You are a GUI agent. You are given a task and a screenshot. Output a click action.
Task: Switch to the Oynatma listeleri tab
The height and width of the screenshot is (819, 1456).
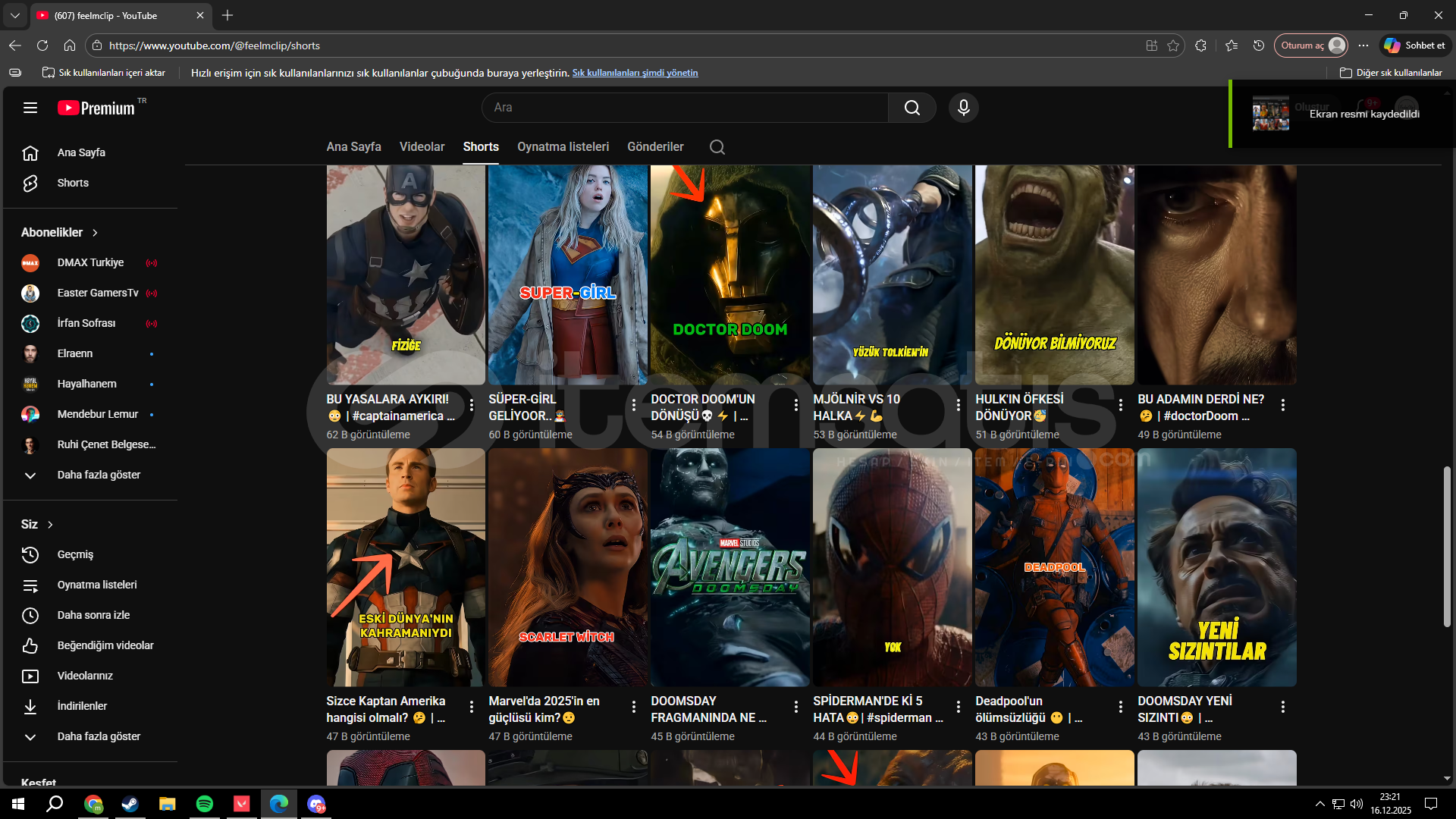click(563, 147)
